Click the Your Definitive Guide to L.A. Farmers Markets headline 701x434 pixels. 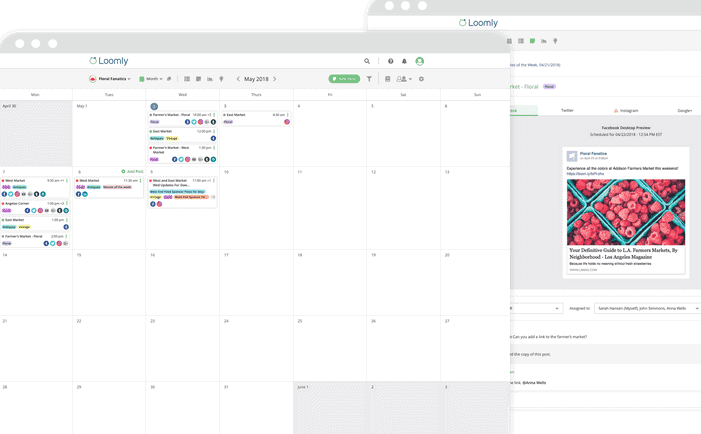pos(624,253)
